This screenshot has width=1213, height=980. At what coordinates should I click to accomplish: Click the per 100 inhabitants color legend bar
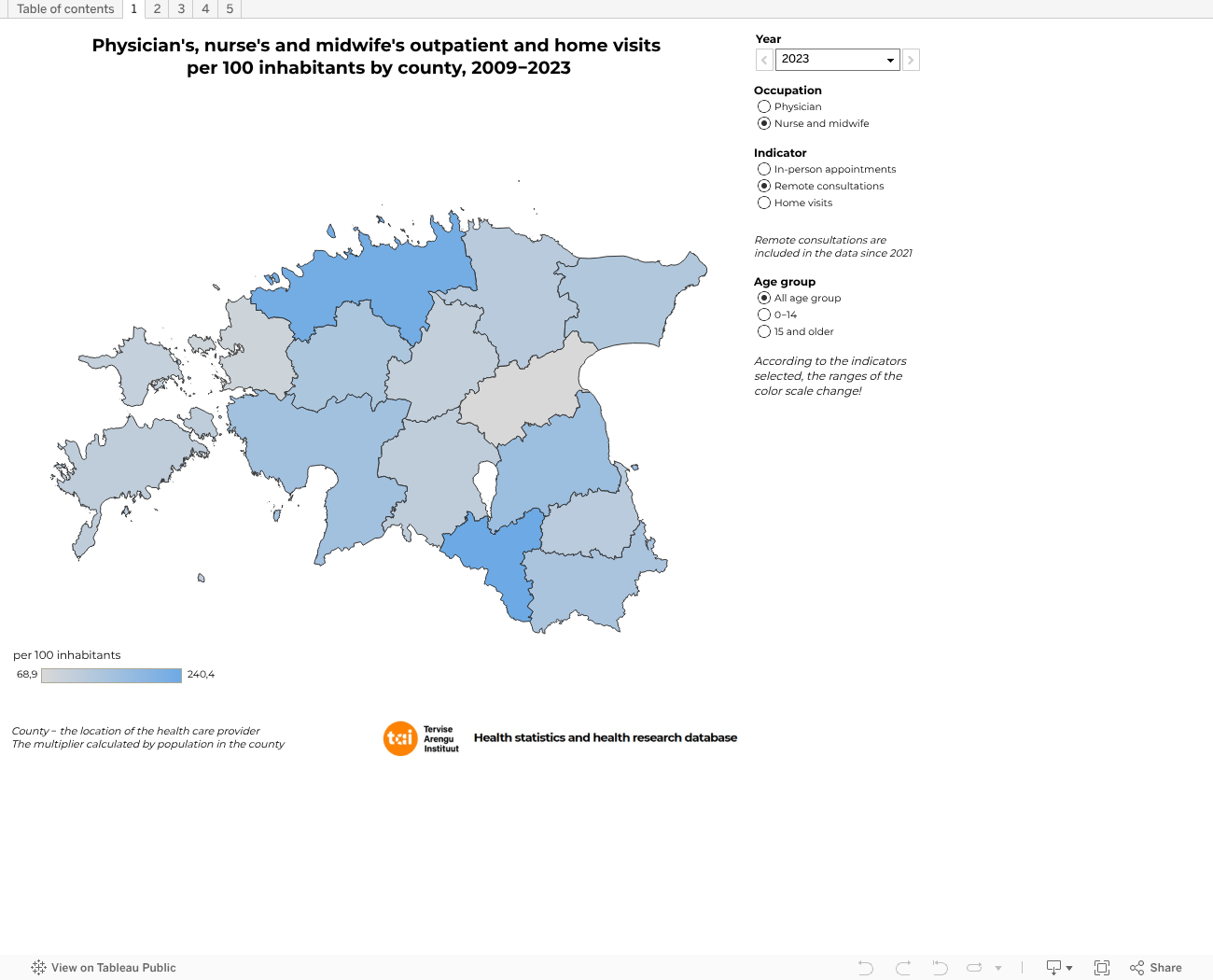pos(111,676)
